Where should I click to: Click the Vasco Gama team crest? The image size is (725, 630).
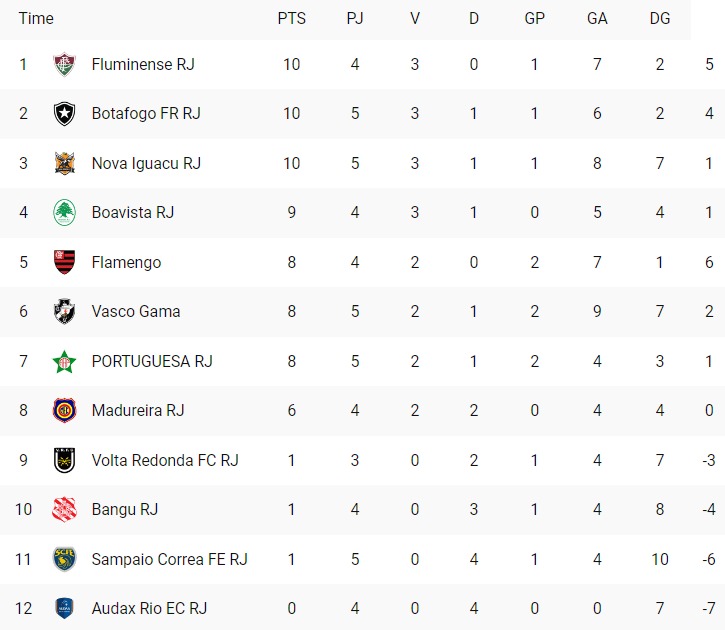pos(64,312)
